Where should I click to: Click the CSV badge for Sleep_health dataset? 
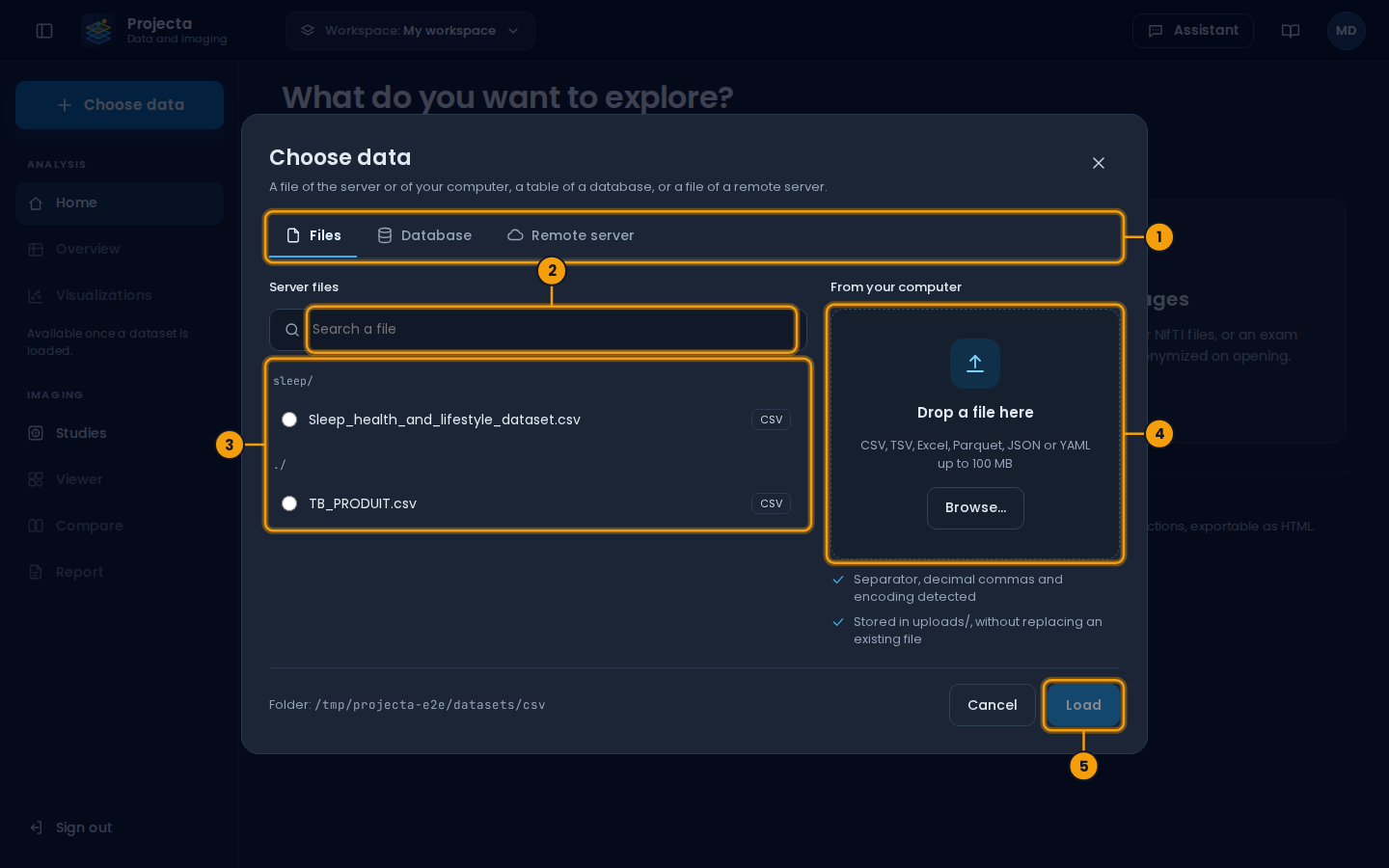[772, 420]
